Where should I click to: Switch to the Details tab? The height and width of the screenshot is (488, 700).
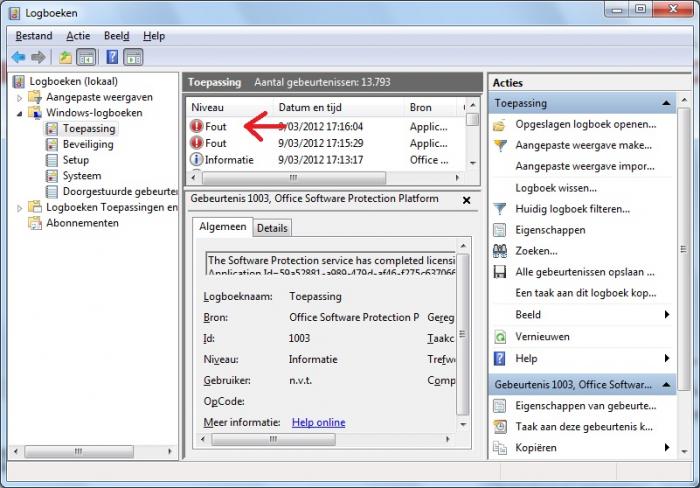tap(272, 228)
